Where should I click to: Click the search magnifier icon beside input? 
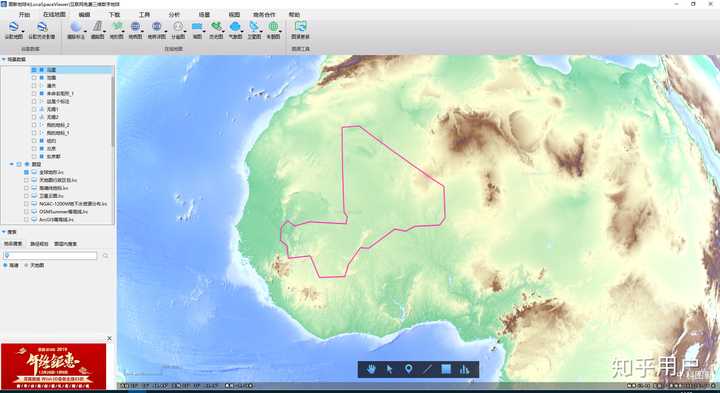(x=105, y=256)
